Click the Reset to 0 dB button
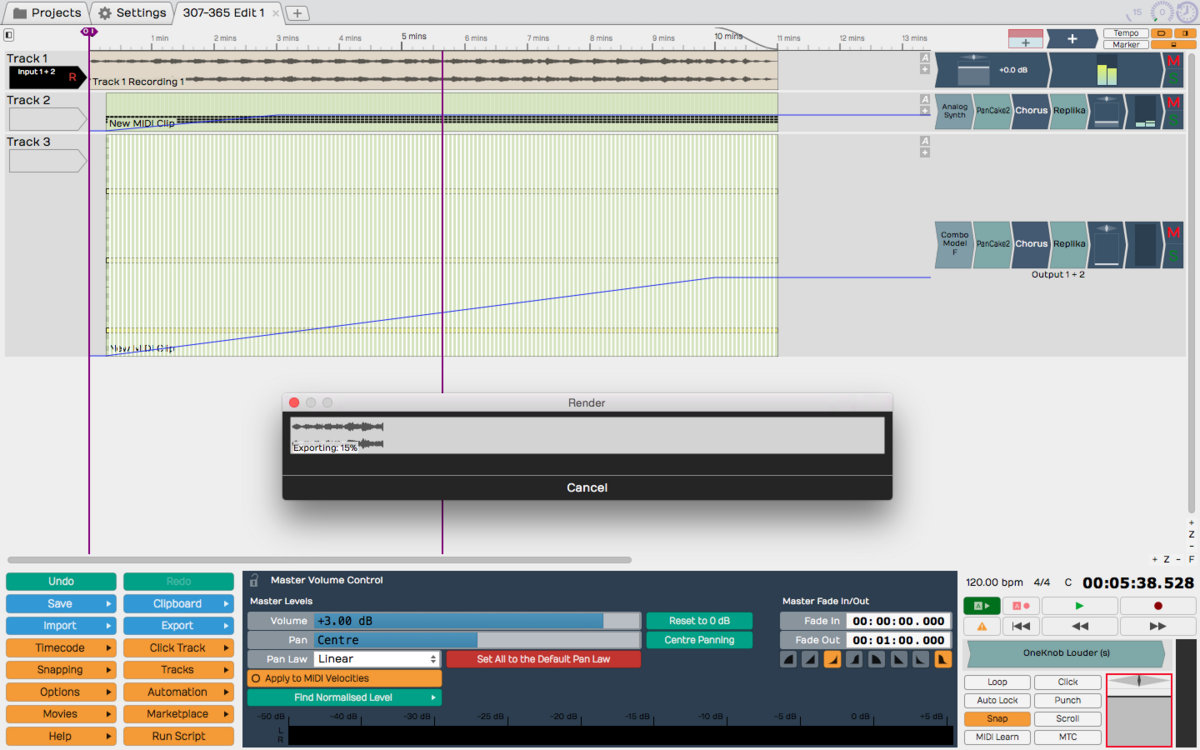The width and height of the screenshot is (1200, 750). tap(698, 621)
